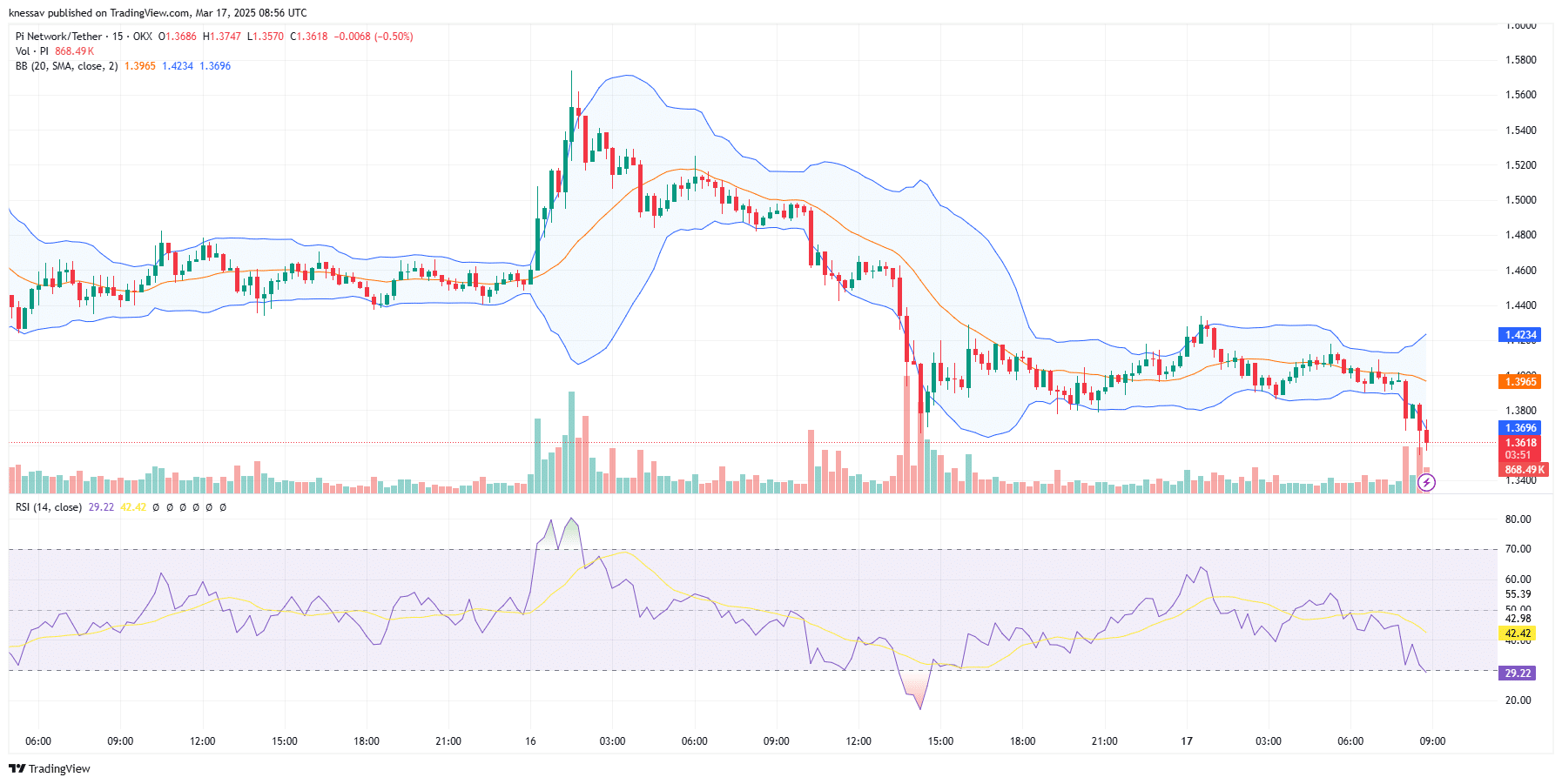Click the H1.3747 high value in legend

coord(222,37)
